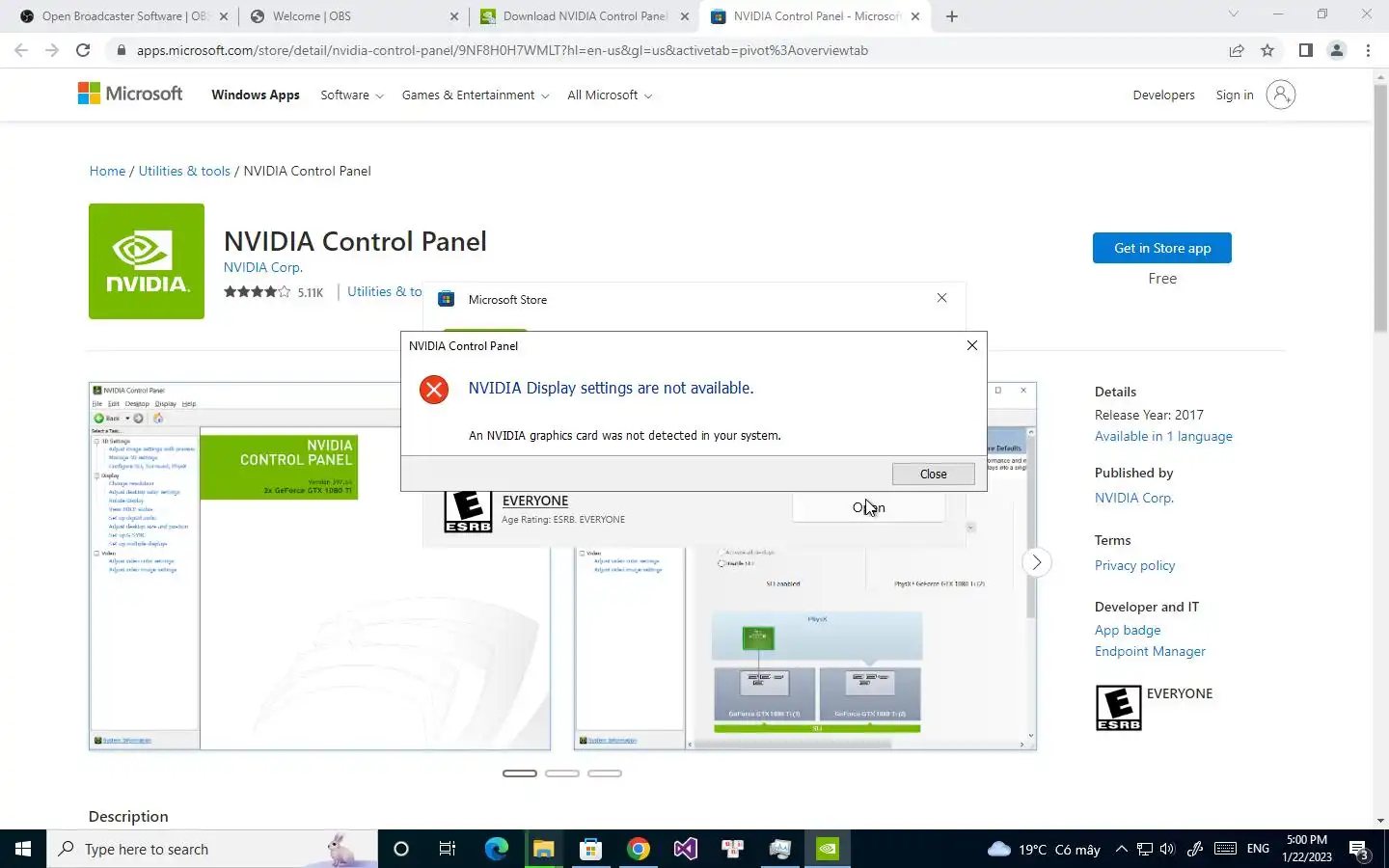
Task: Show hidden tray icons chevron
Action: (1121, 849)
